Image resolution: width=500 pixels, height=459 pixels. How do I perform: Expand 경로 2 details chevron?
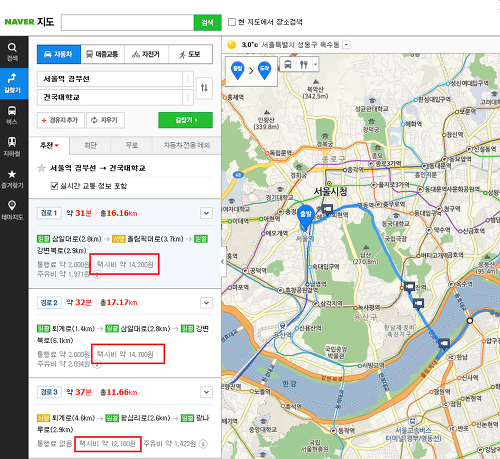tap(206, 303)
